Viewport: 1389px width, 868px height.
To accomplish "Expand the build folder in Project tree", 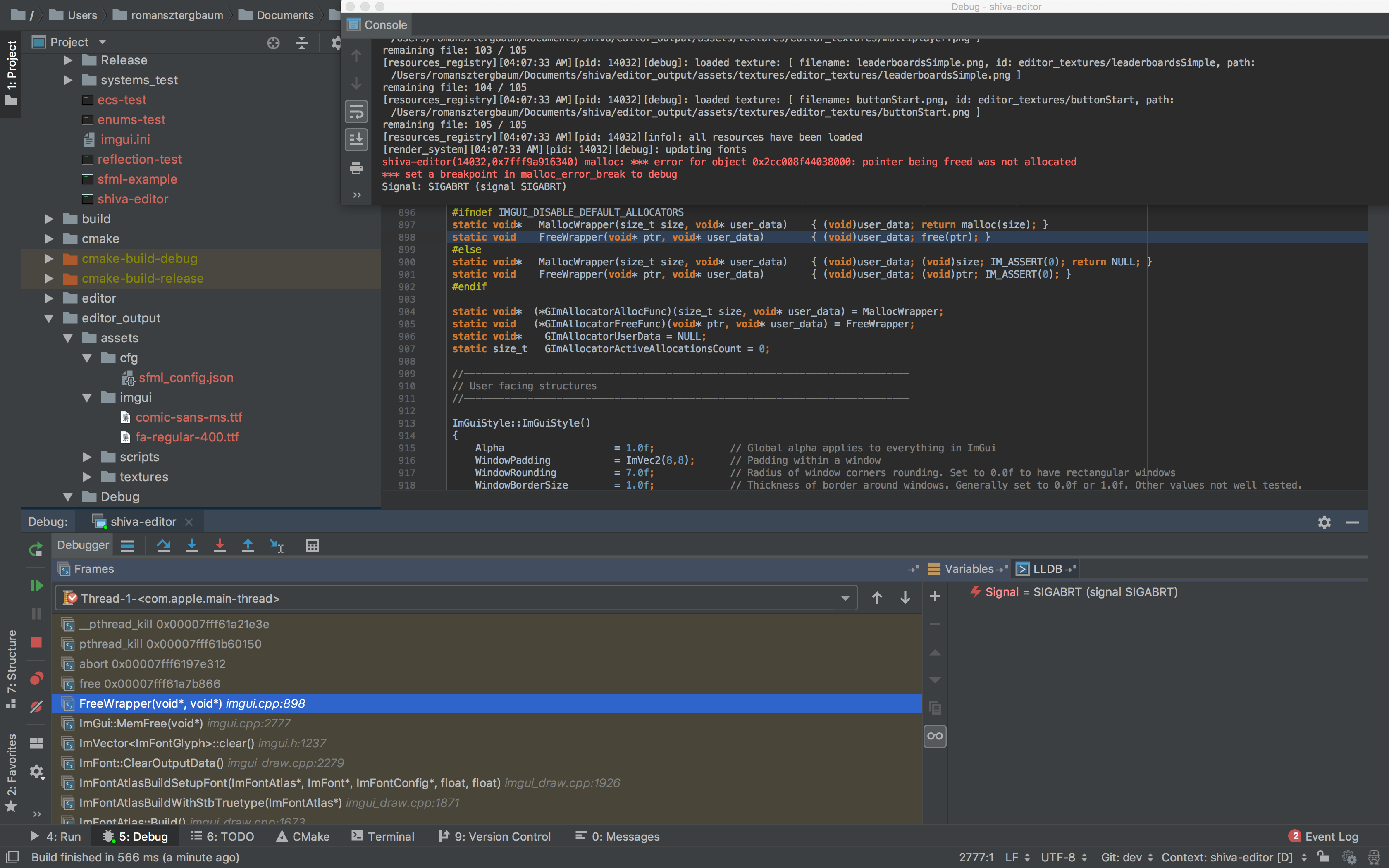I will click(x=49, y=219).
